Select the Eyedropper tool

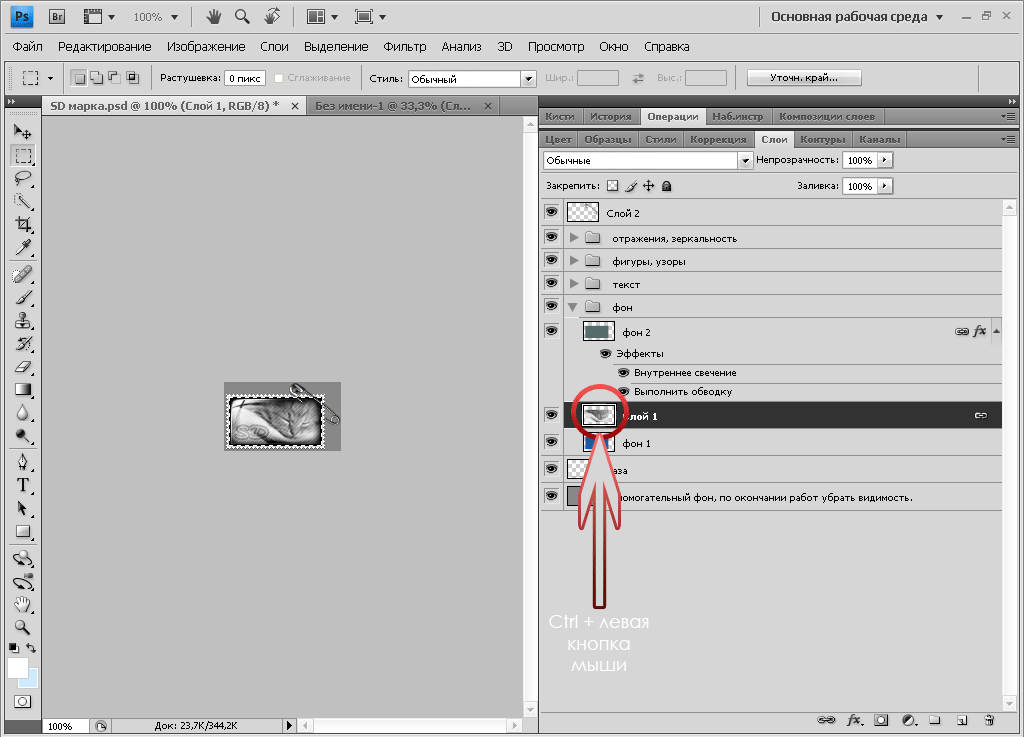coord(23,247)
